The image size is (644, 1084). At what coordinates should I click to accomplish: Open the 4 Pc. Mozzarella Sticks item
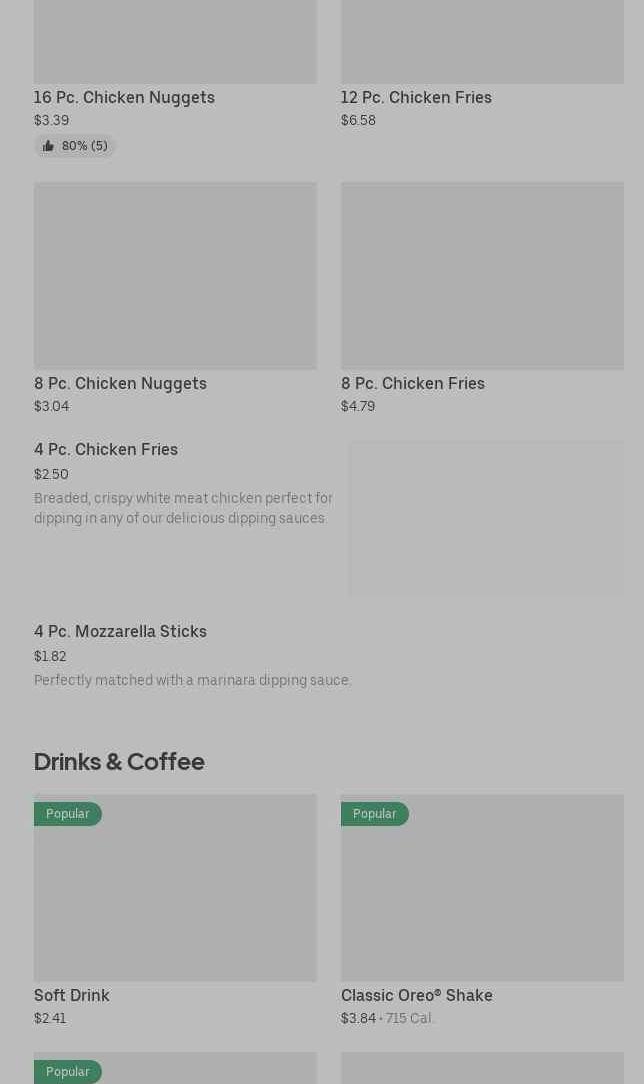click(x=120, y=631)
